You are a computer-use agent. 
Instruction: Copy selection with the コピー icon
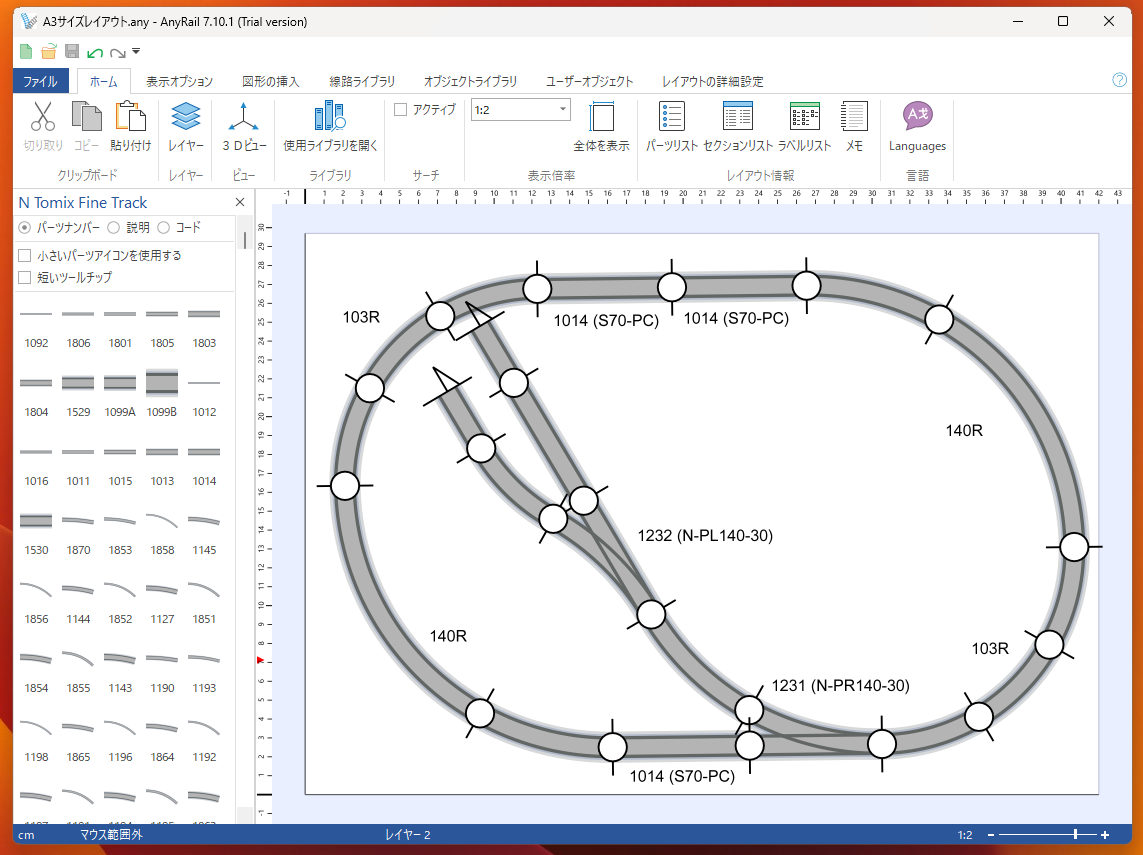pos(87,126)
